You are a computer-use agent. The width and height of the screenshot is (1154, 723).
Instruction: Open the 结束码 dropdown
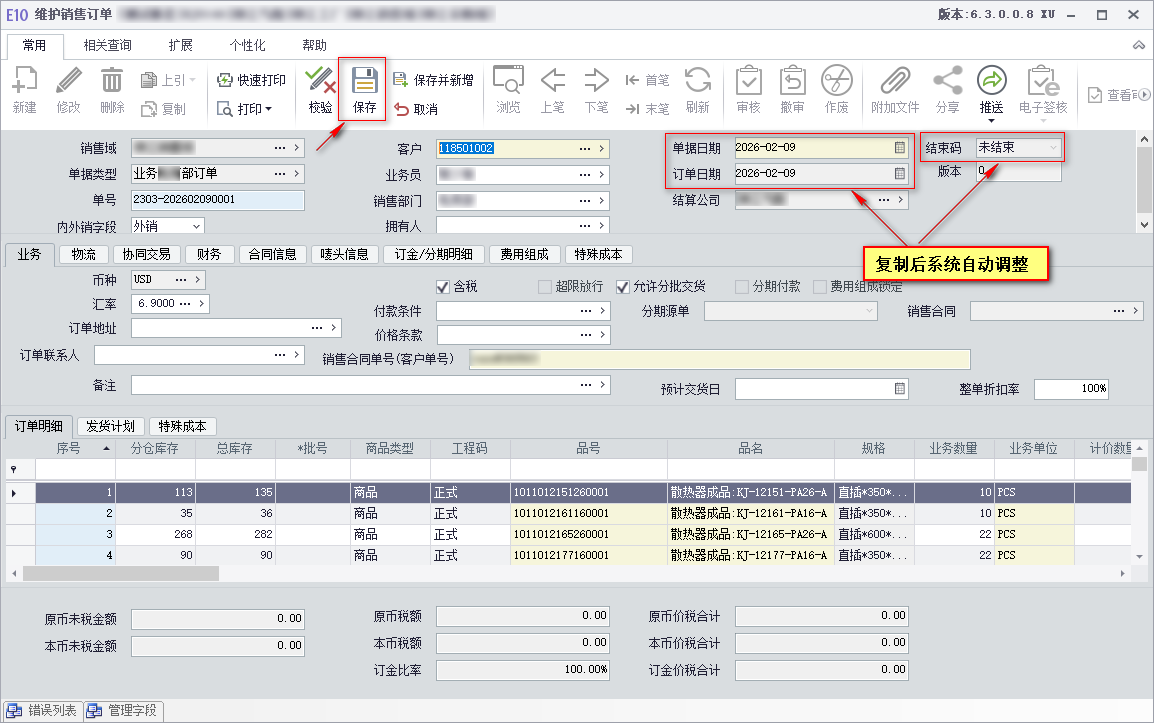(1052, 147)
